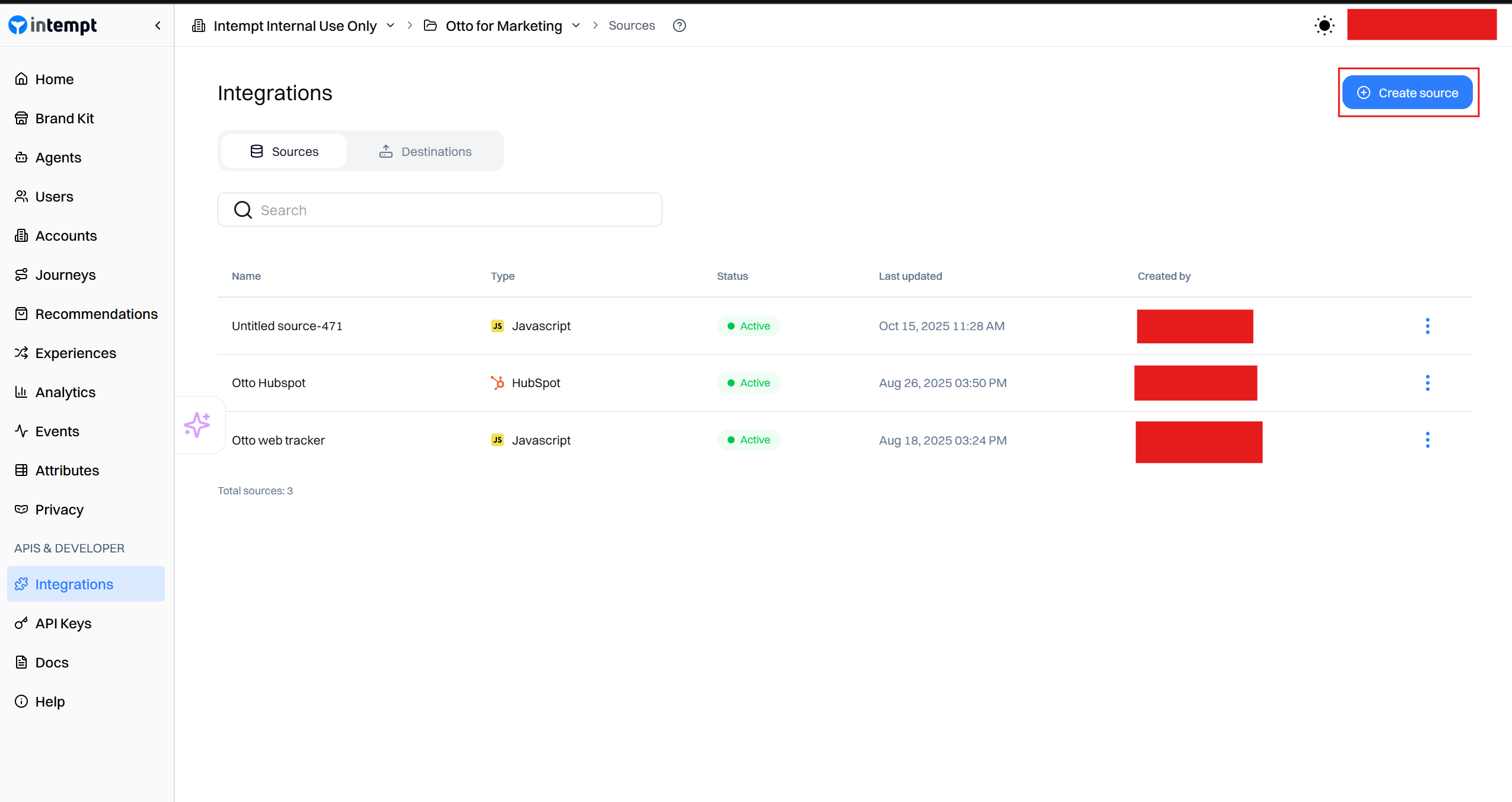
Task: Navigate to Experiences in the sidebar
Action: 75,353
